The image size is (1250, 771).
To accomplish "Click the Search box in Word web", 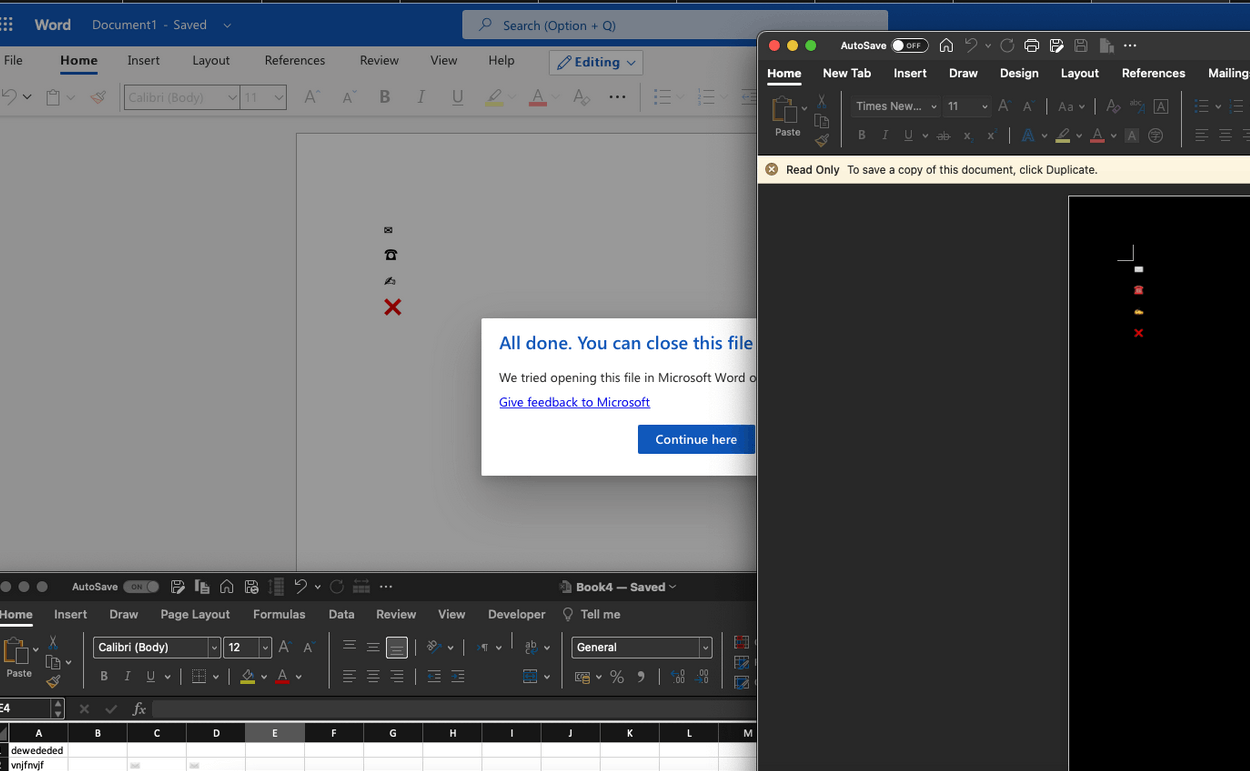I will (675, 25).
